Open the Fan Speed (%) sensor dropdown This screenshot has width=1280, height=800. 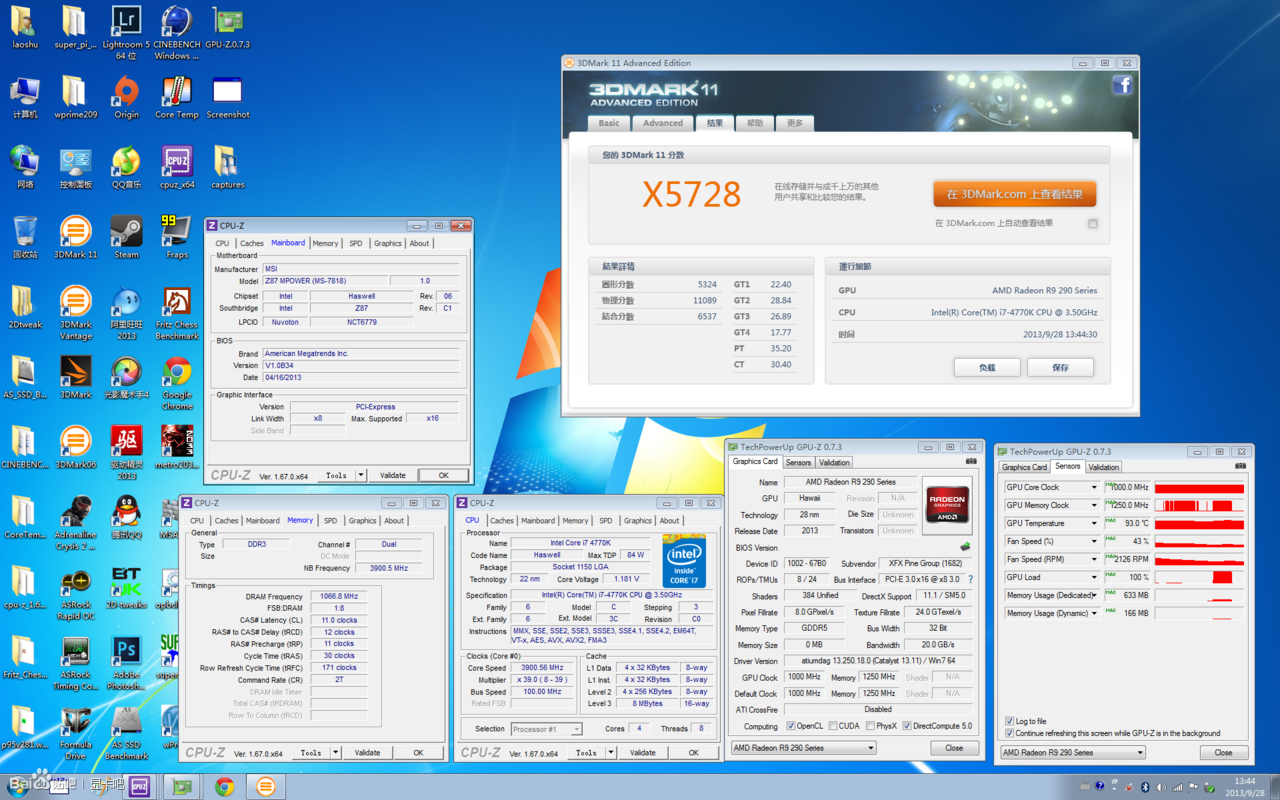point(1093,542)
